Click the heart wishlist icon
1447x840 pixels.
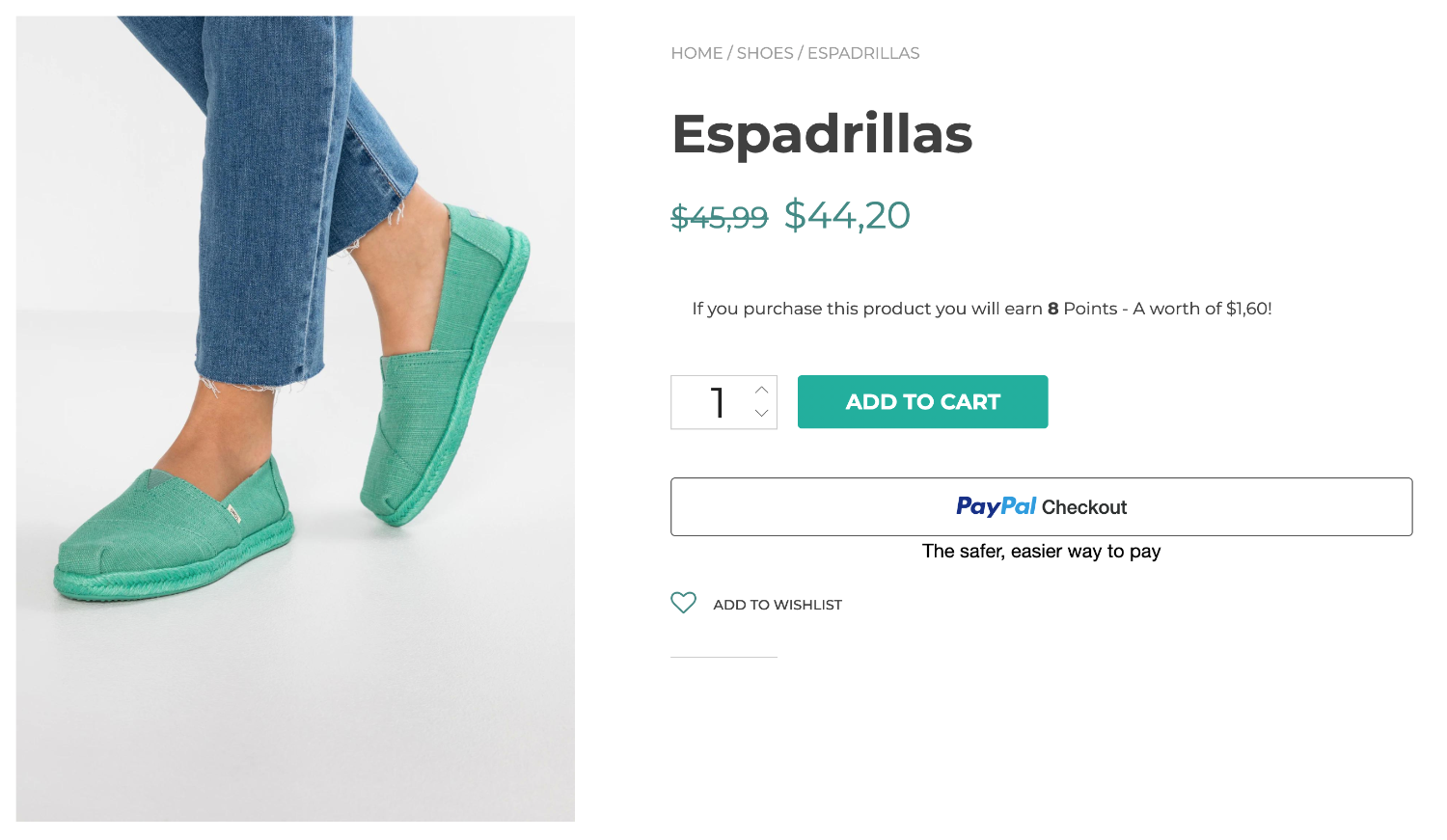[683, 603]
